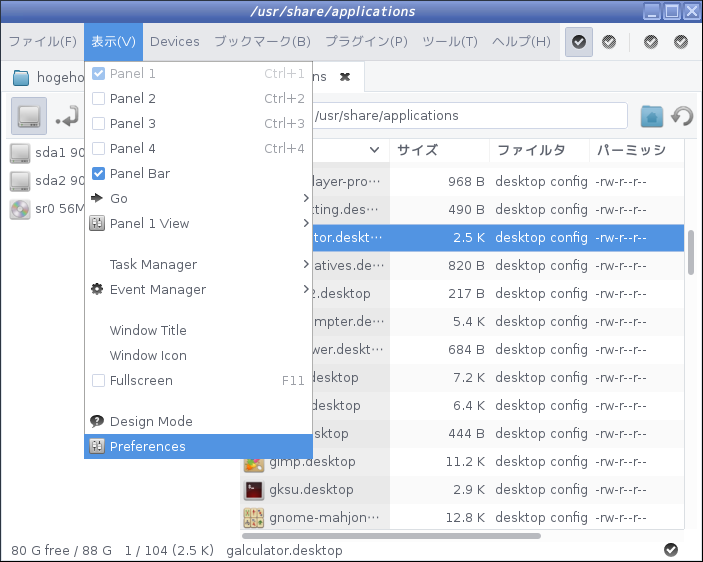Click the refresh arrow icon
703x562 pixels.
682,116
